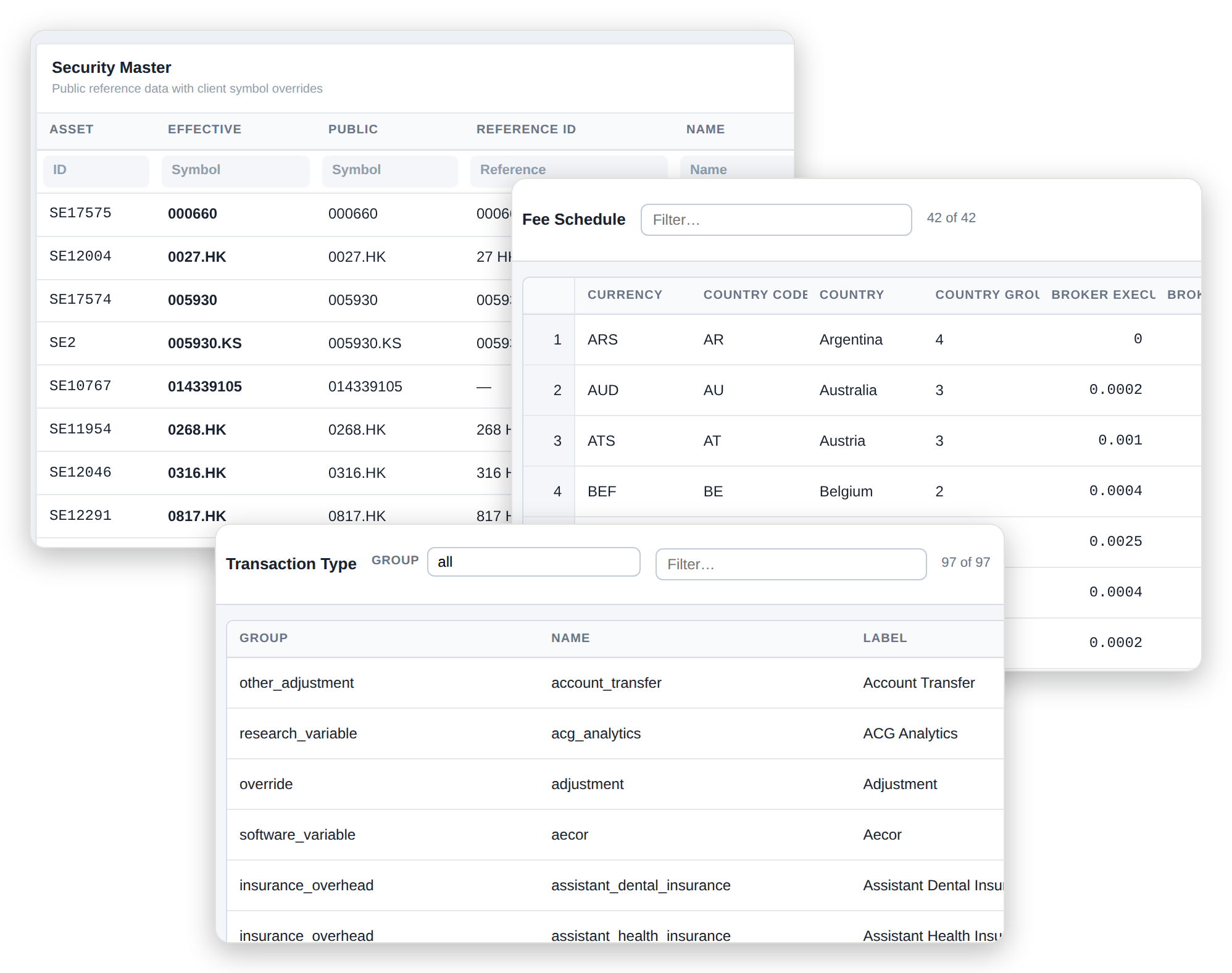The width and height of the screenshot is (1232, 973).
Task: Select the aecor name cell
Action: point(570,835)
